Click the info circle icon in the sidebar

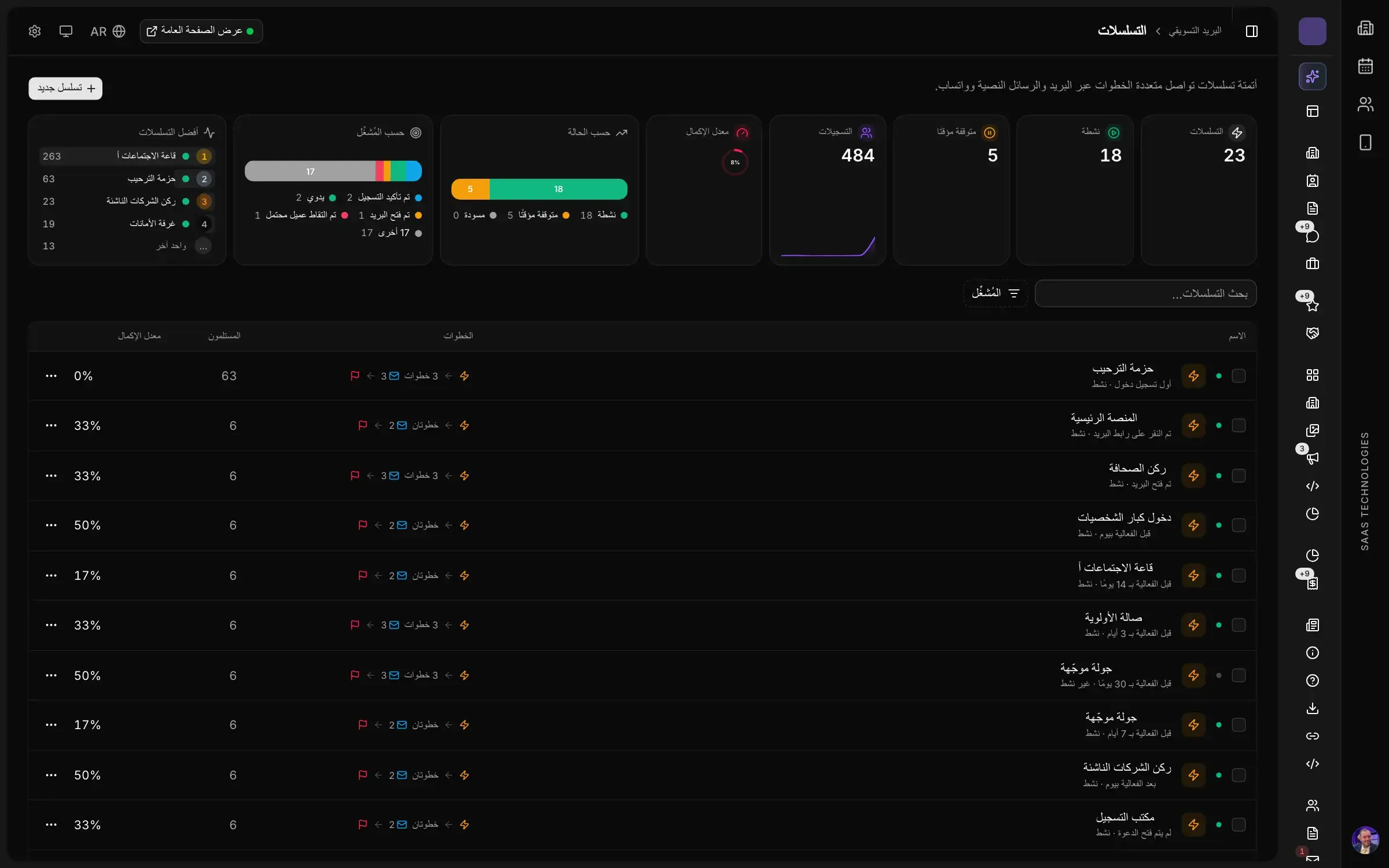click(x=1312, y=653)
